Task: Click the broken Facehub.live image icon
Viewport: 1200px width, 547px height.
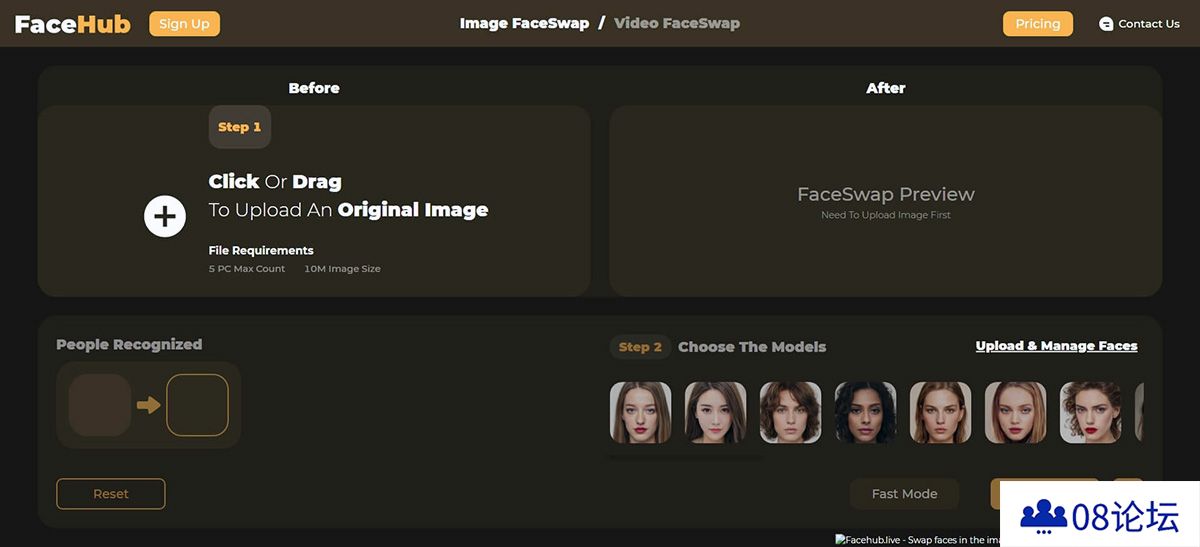Action: [841, 540]
